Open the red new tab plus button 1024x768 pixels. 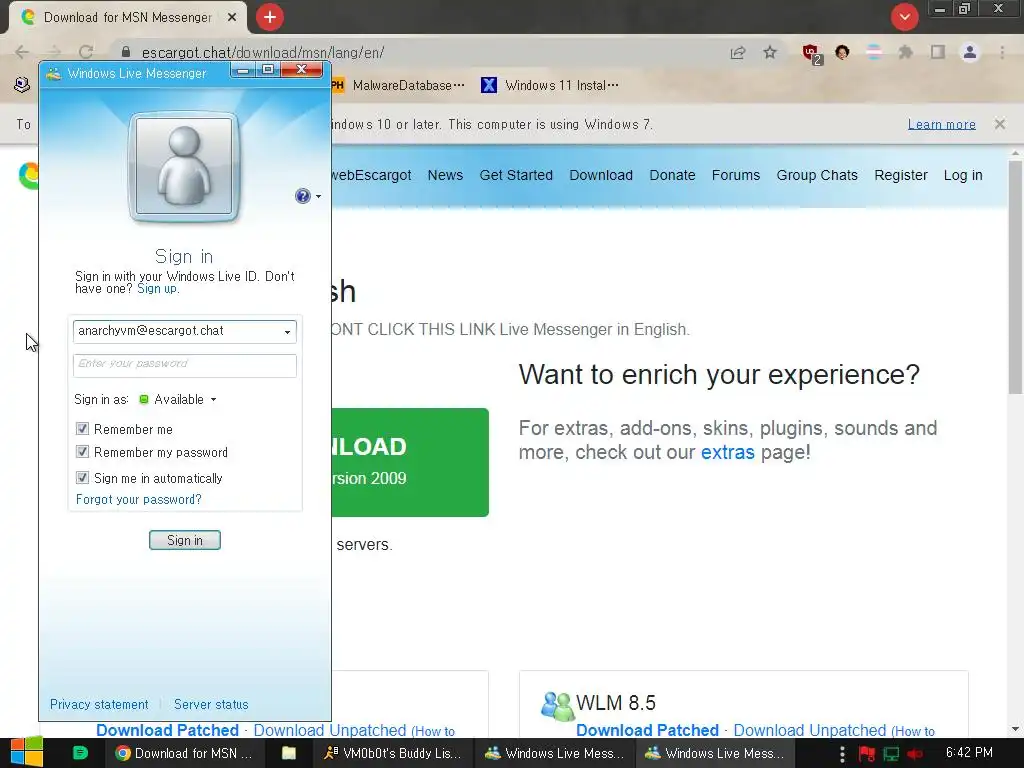(x=270, y=17)
